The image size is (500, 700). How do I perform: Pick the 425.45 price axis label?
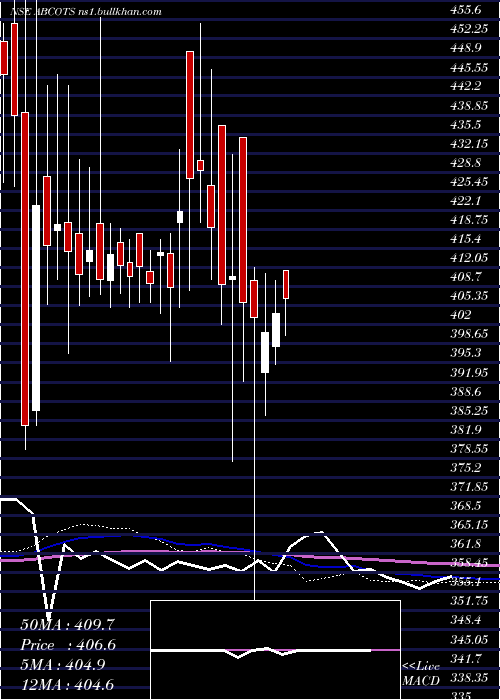[x=467, y=182]
